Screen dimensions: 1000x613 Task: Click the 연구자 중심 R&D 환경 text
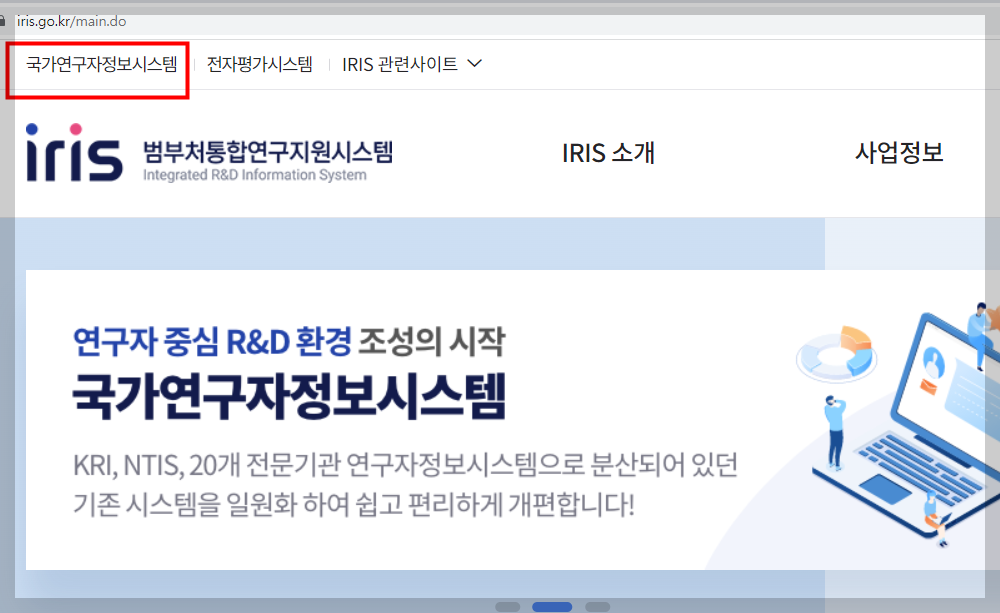[212, 341]
